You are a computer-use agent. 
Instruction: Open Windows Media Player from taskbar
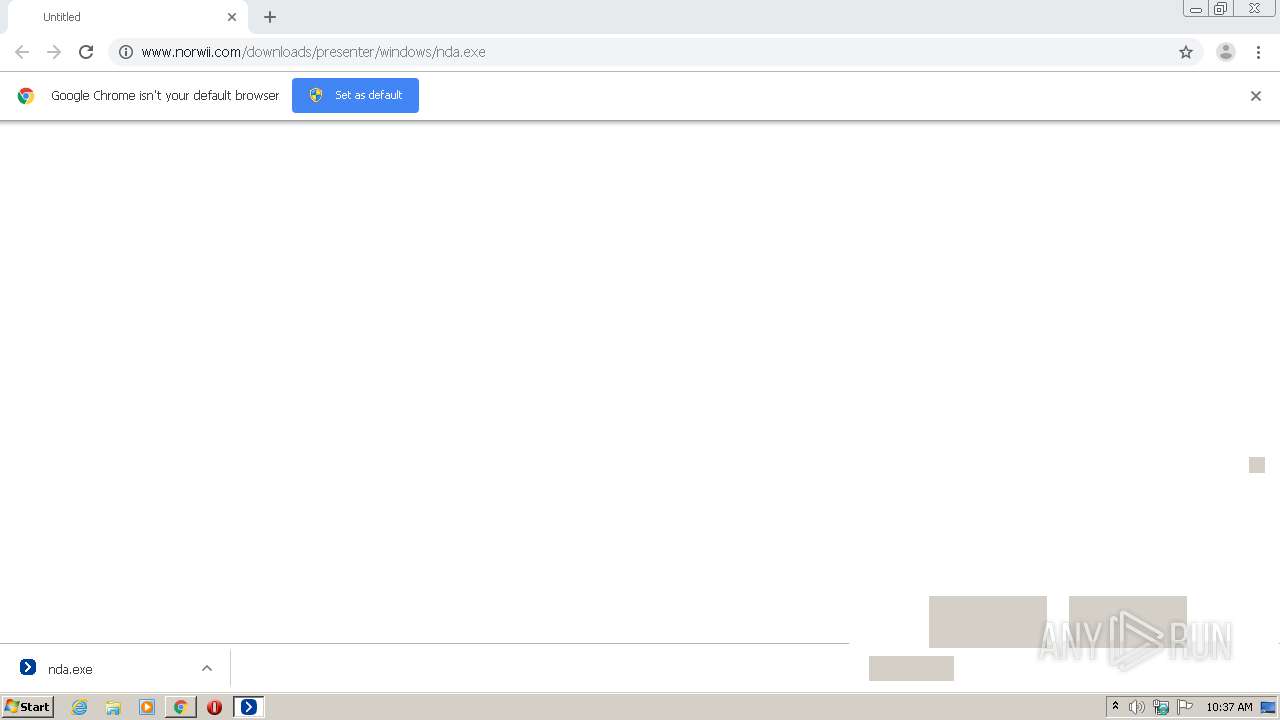(147, 707)
